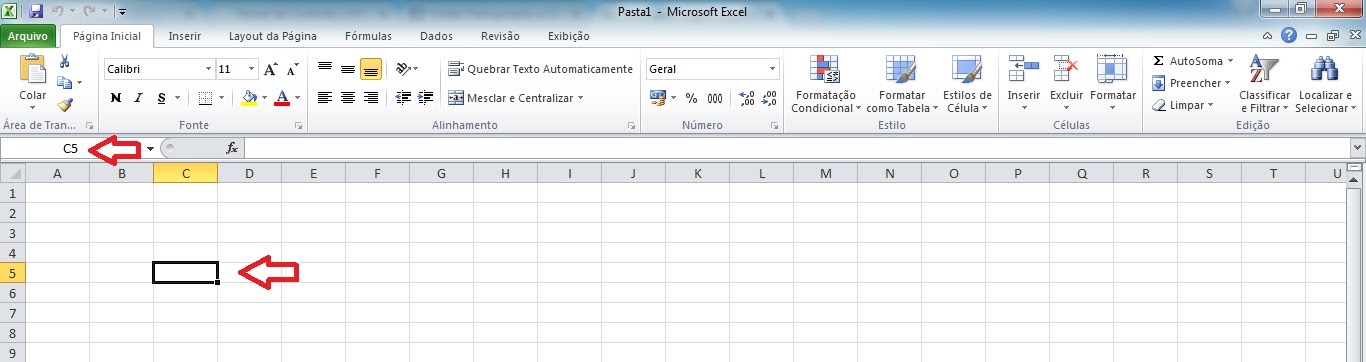Click the text Orientation icon

403,69
